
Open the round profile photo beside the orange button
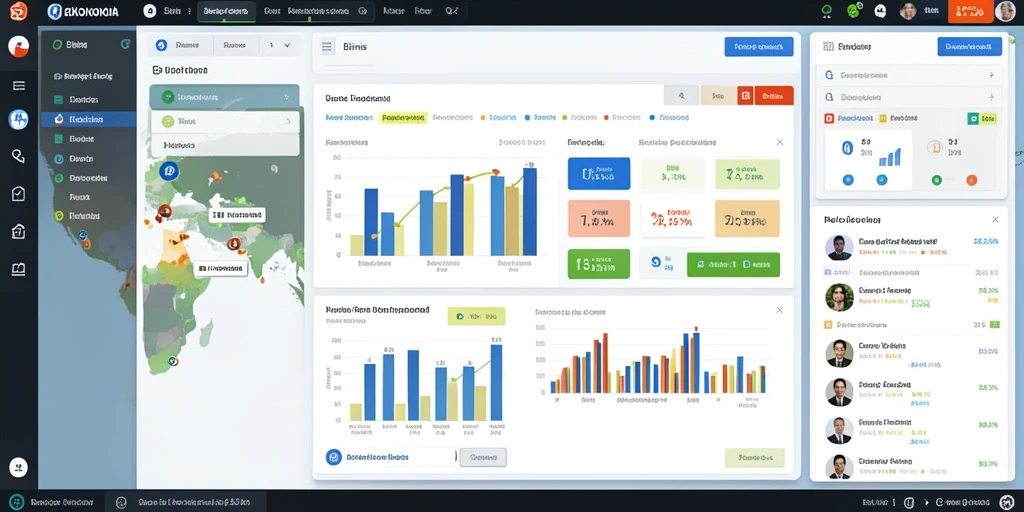pyautogui.click(x=1005, y=11)
